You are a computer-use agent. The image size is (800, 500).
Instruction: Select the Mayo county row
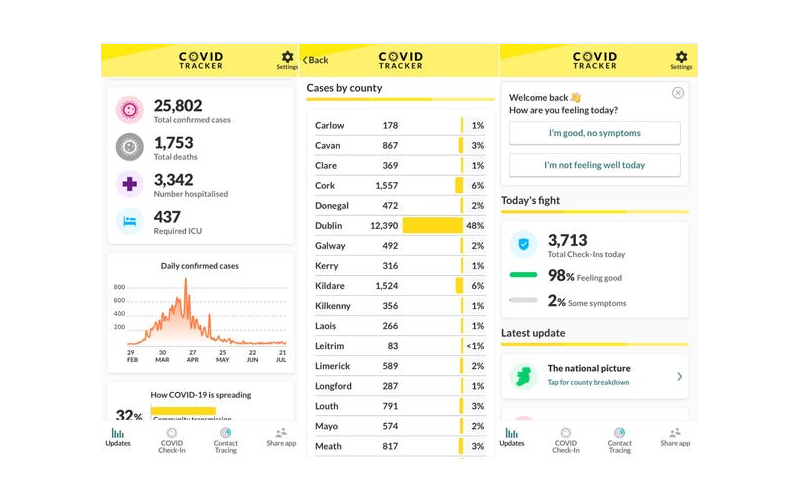pyautogui.click(x=401, y=426)
